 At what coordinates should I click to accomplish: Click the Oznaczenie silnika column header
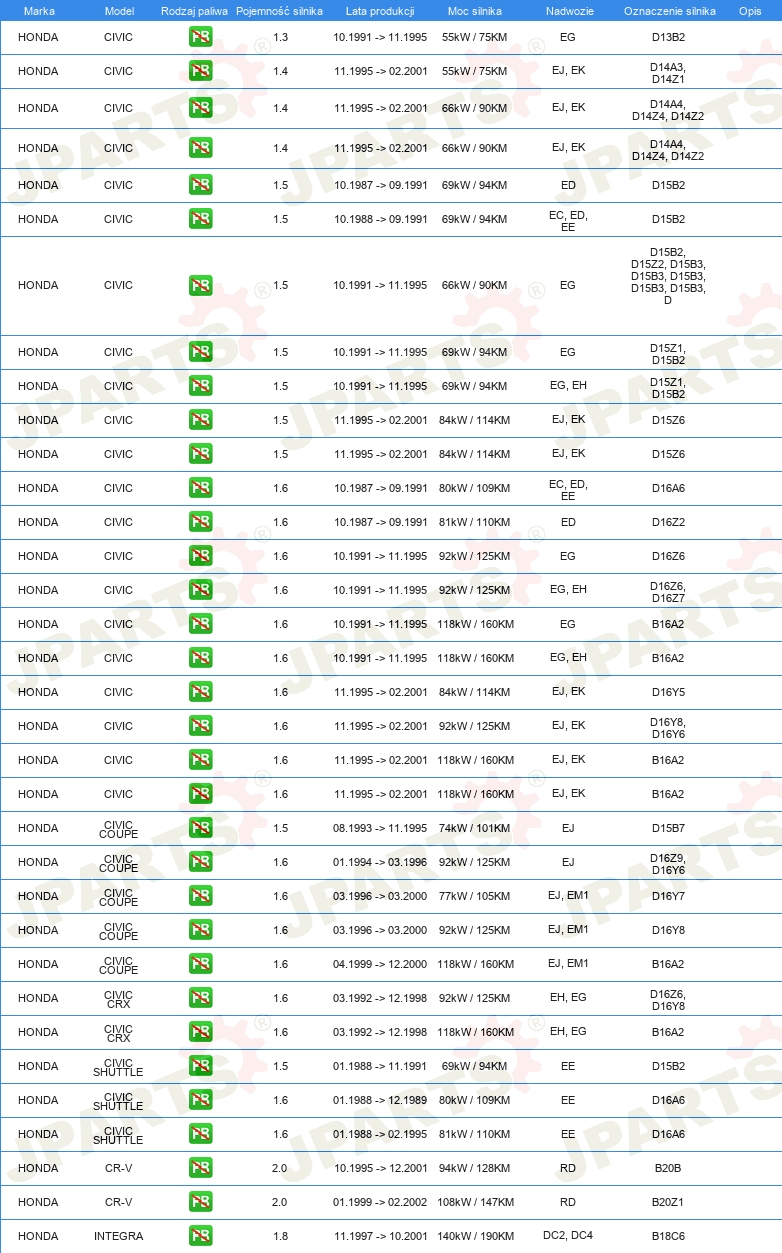click(669, 11)
